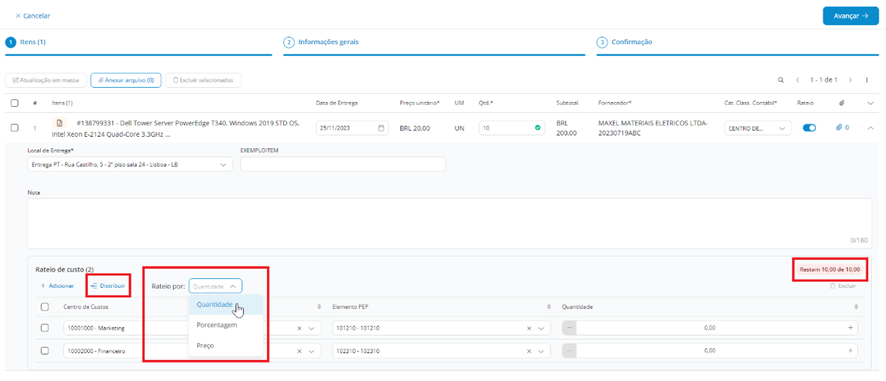Expand the Financeiro cost center dropdown
The height and width of the screenshot is (381, 886).
coord(311,351)
